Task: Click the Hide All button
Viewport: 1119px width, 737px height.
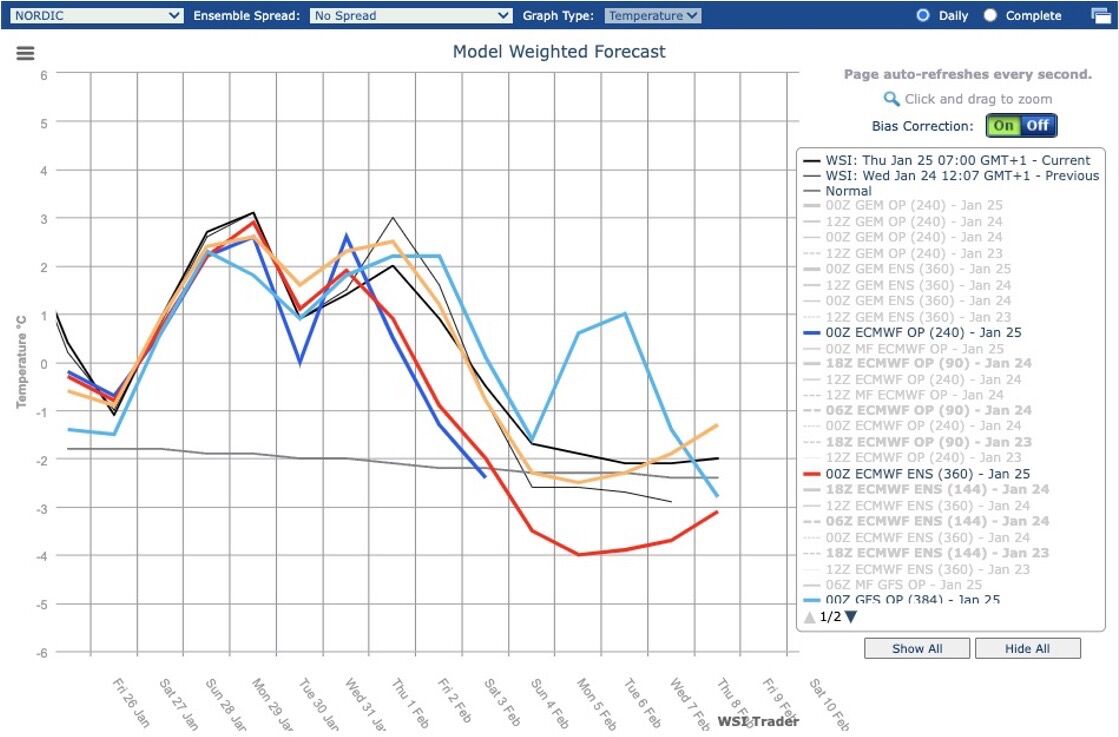Action: pyautogui.click(x=1028, y=647)
